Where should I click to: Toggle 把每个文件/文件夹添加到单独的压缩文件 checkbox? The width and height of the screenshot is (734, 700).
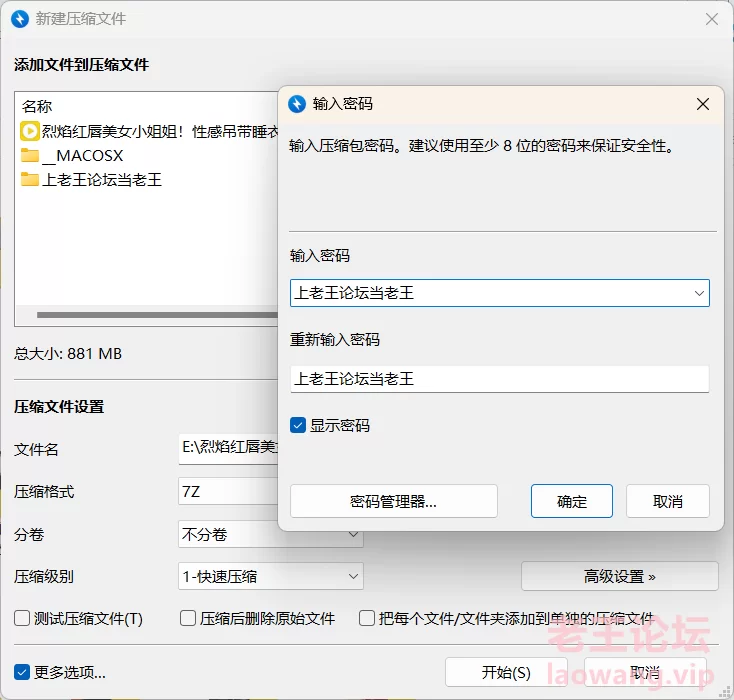[x=367, y=618]
